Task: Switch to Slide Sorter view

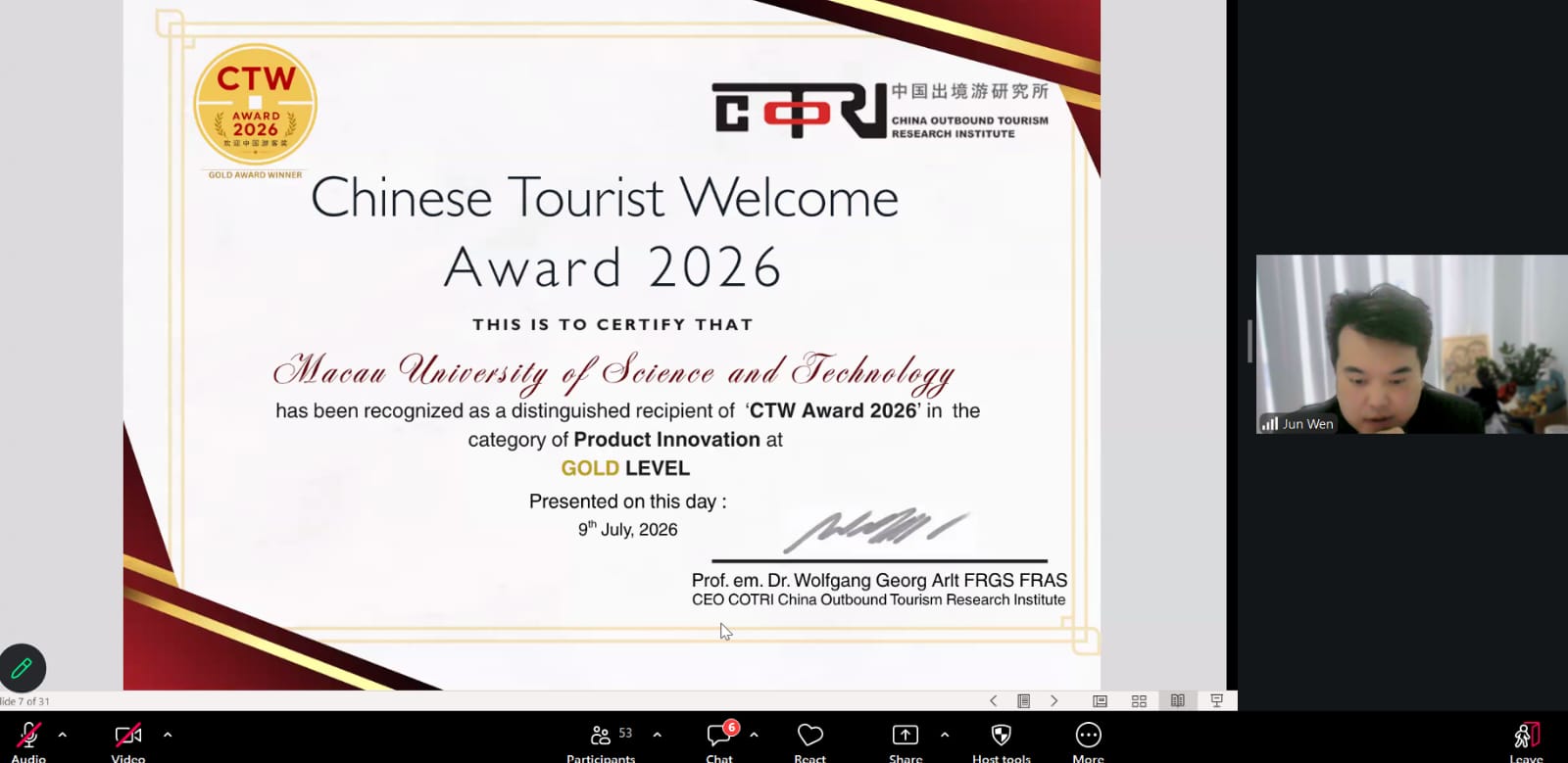Action: 1139,700
